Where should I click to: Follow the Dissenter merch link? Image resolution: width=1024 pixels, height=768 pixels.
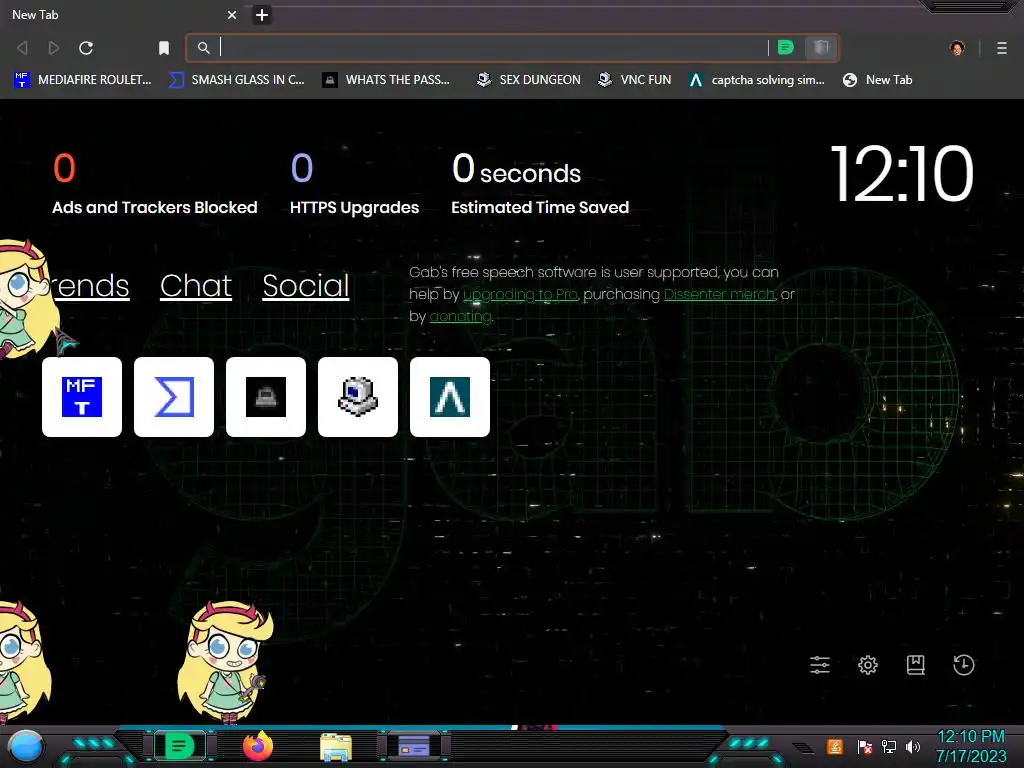719,295
